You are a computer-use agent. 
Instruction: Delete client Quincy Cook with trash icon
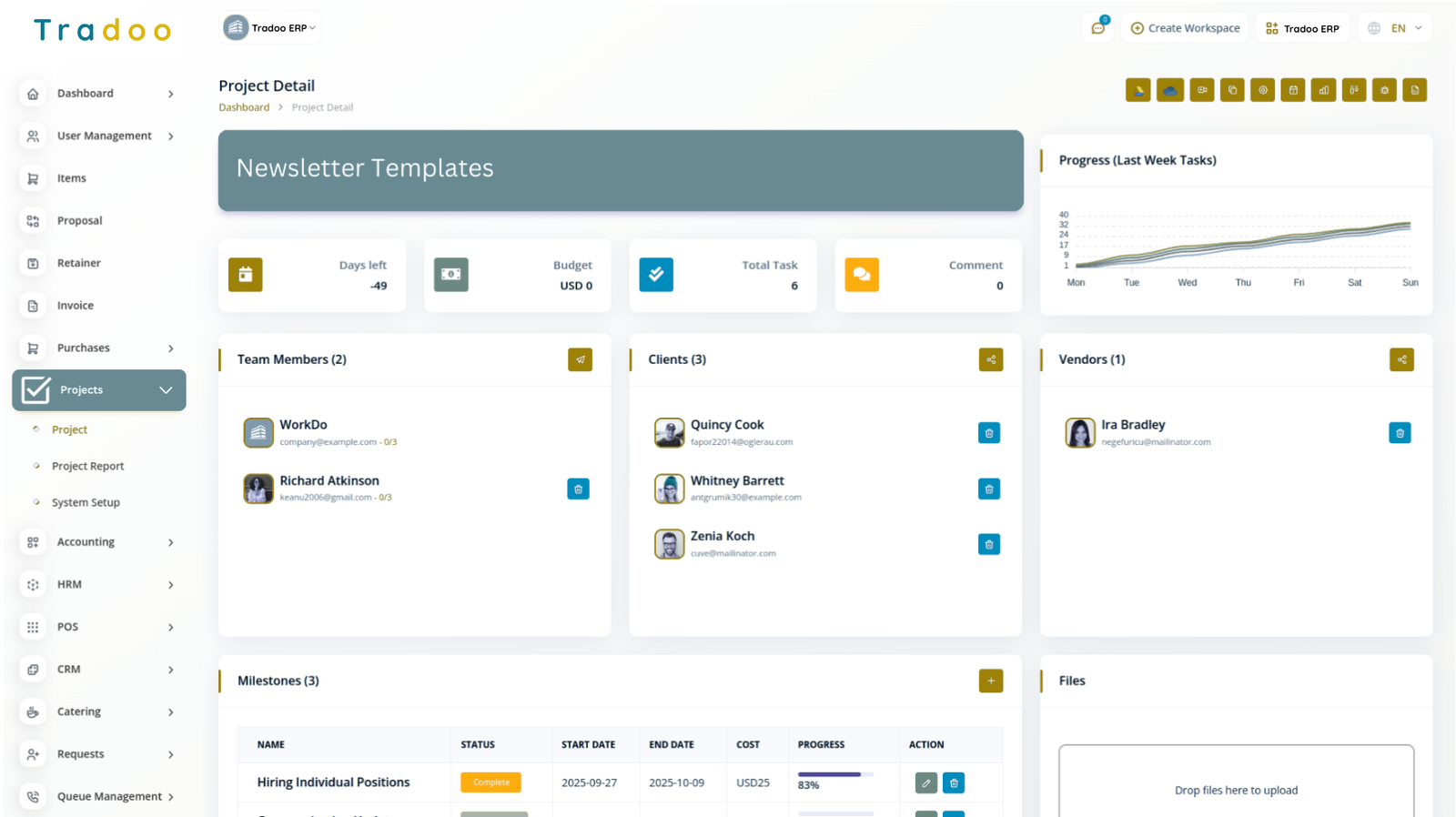988,433
